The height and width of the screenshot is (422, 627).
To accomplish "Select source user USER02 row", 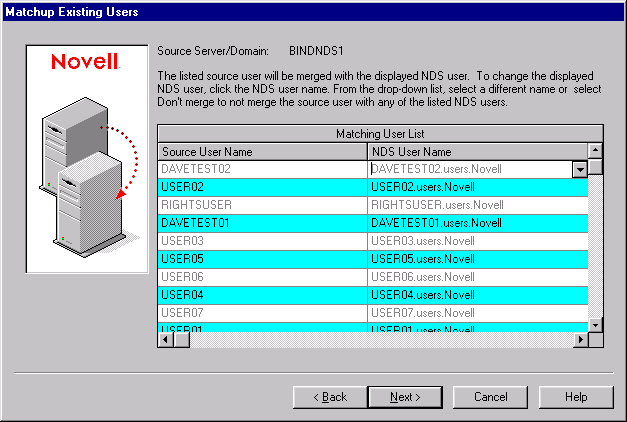I will click(x=262, y=187).
